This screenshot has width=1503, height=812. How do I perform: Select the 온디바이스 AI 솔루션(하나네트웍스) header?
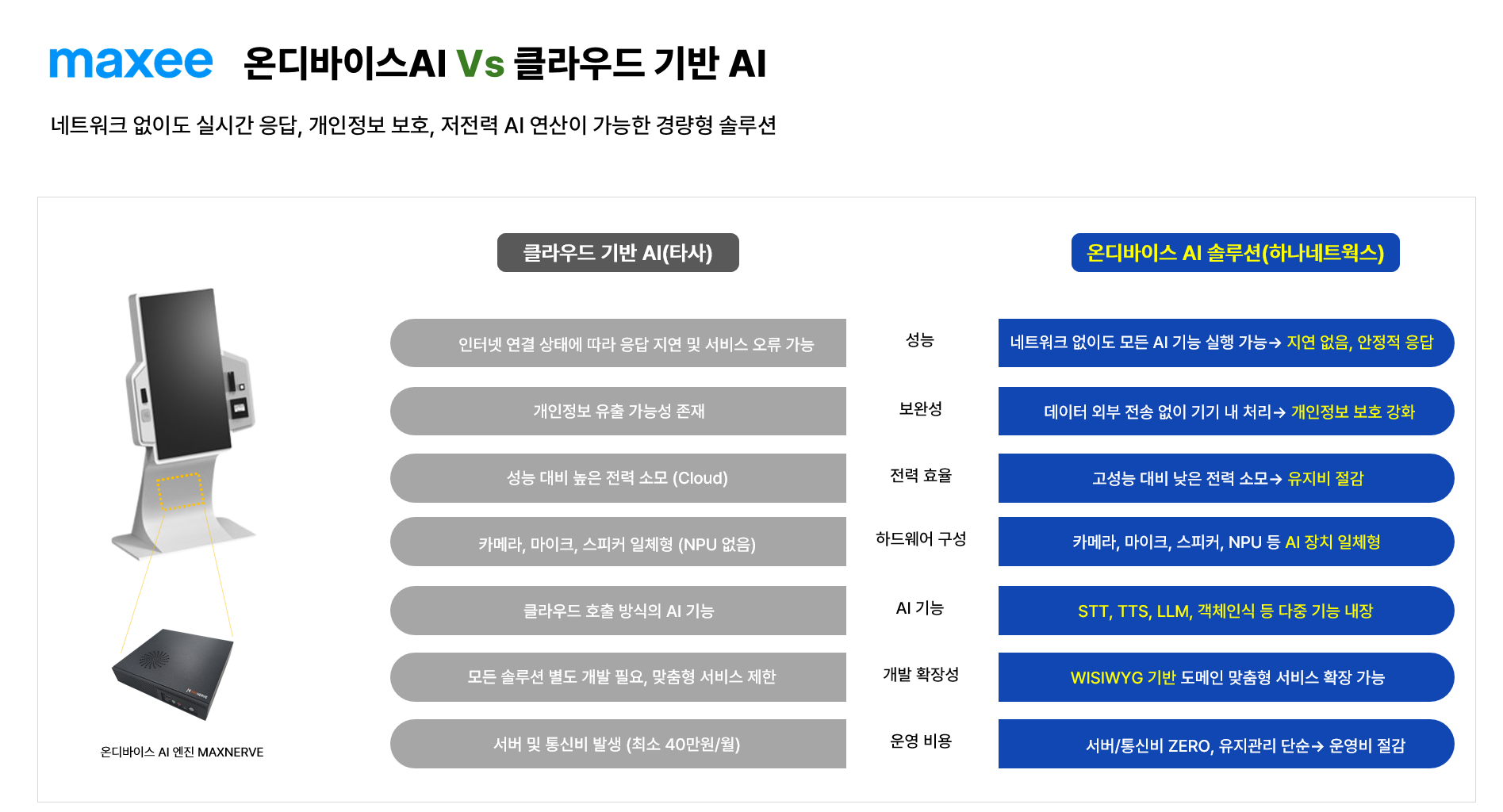click(x=1235, y=253)
